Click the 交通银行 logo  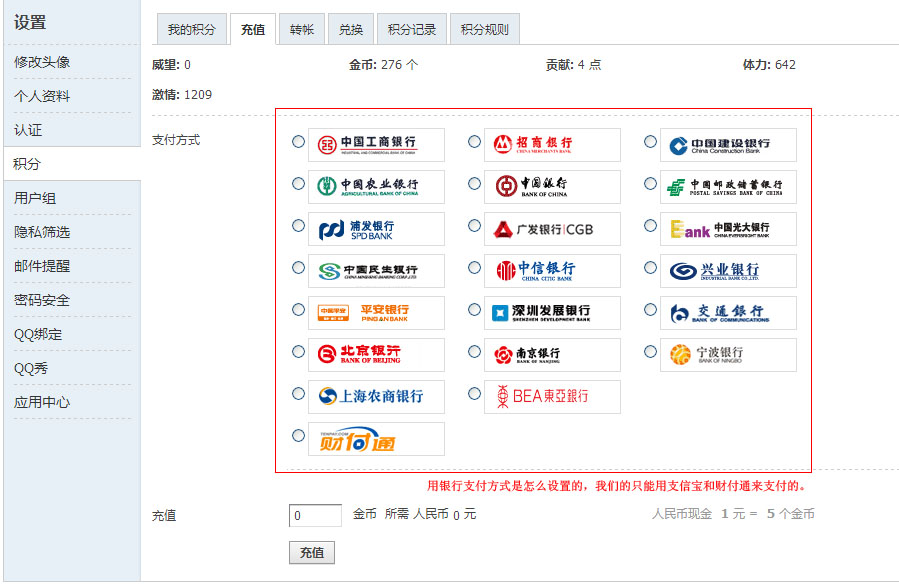(x=728, y=312)
